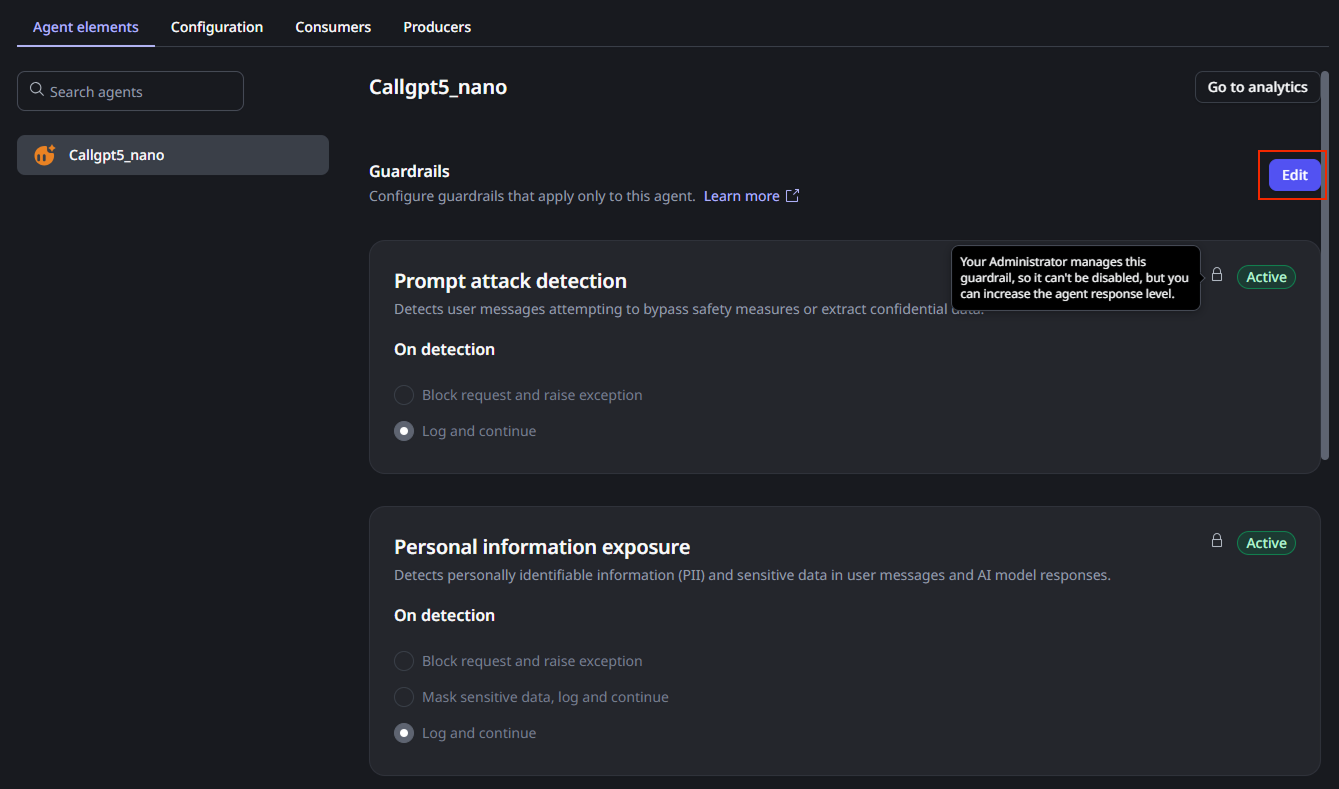The width and height of the screenshot is (1339, 789).
Task: Select Mask sensitive data, log and continue
Action: pos(404,697)
